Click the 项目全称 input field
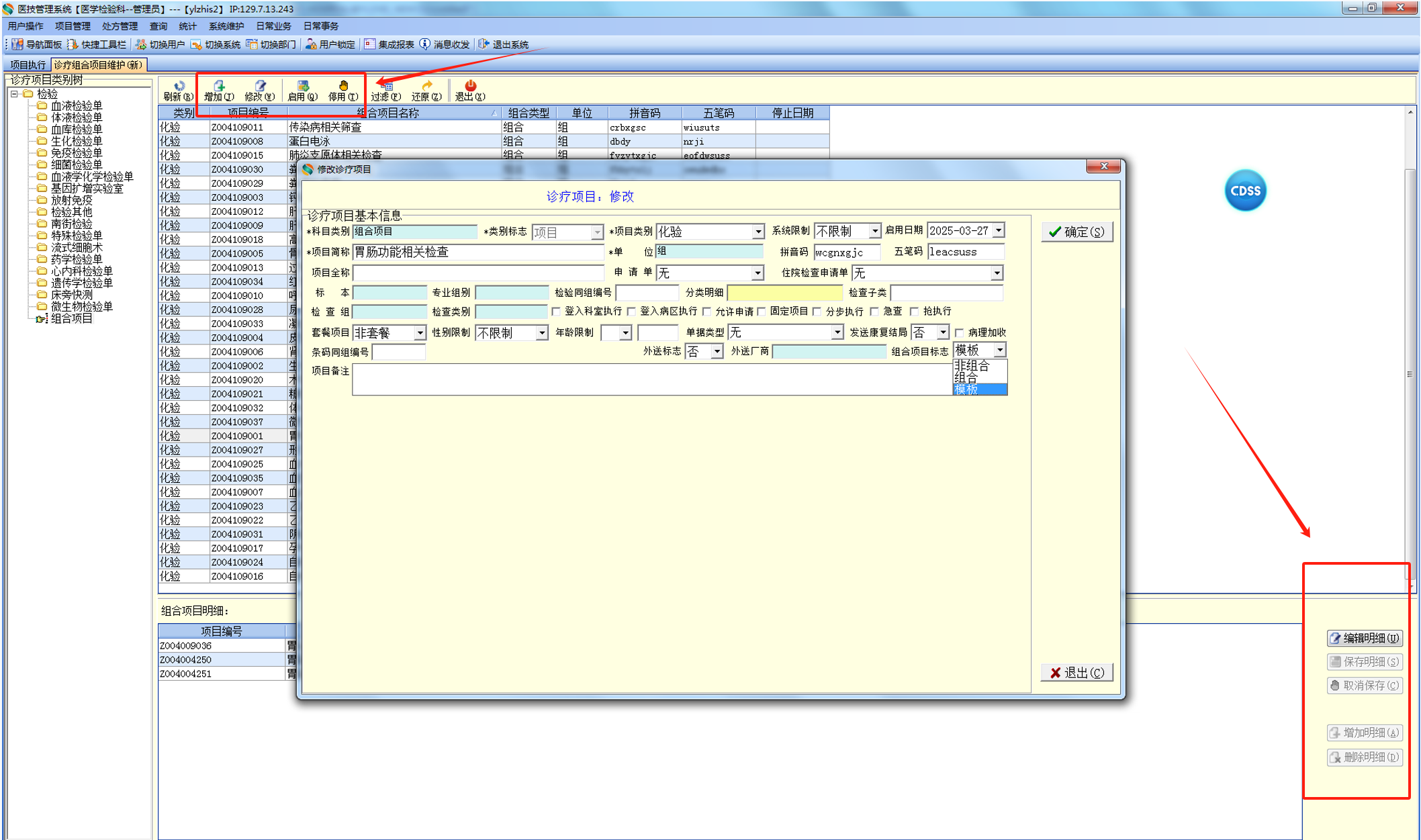This screenshot has height=840, width=1421. (478, 273)
